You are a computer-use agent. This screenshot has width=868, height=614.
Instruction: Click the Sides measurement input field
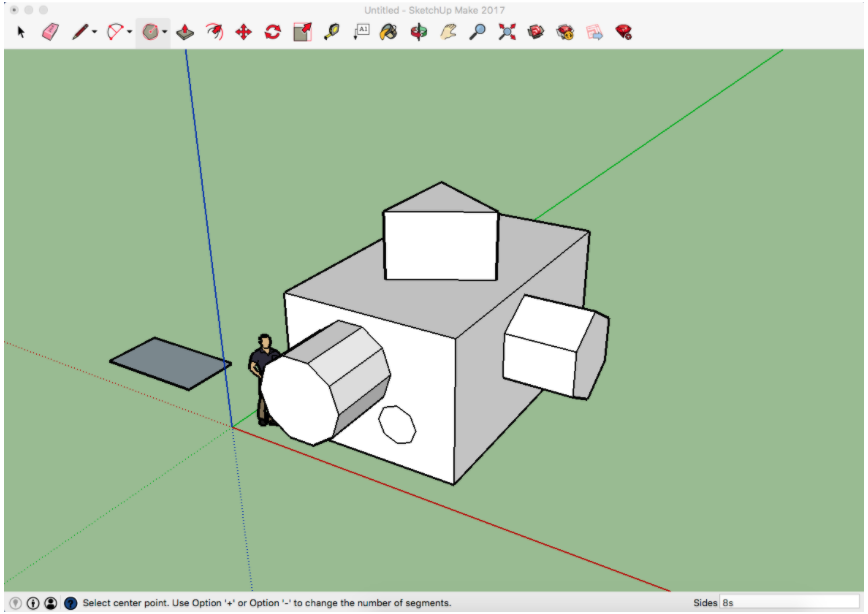pyautogui.click(x=789, y=602)
